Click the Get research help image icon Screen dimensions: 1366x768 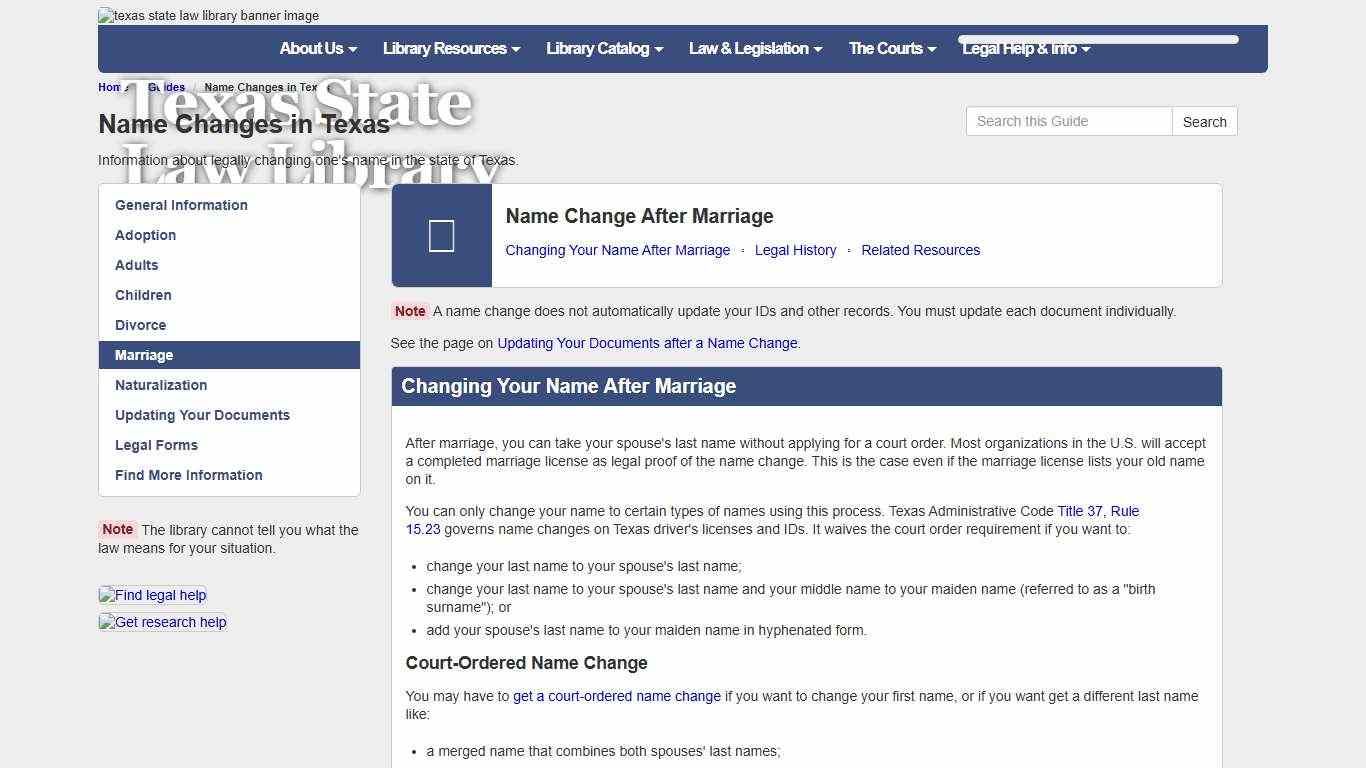click(162, 622)
